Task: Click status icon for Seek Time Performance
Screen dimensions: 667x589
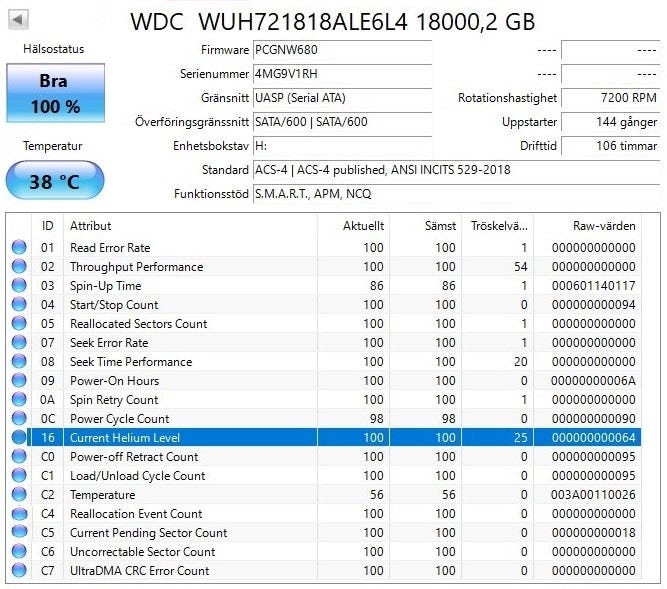Action: click(x=19, y=361)
